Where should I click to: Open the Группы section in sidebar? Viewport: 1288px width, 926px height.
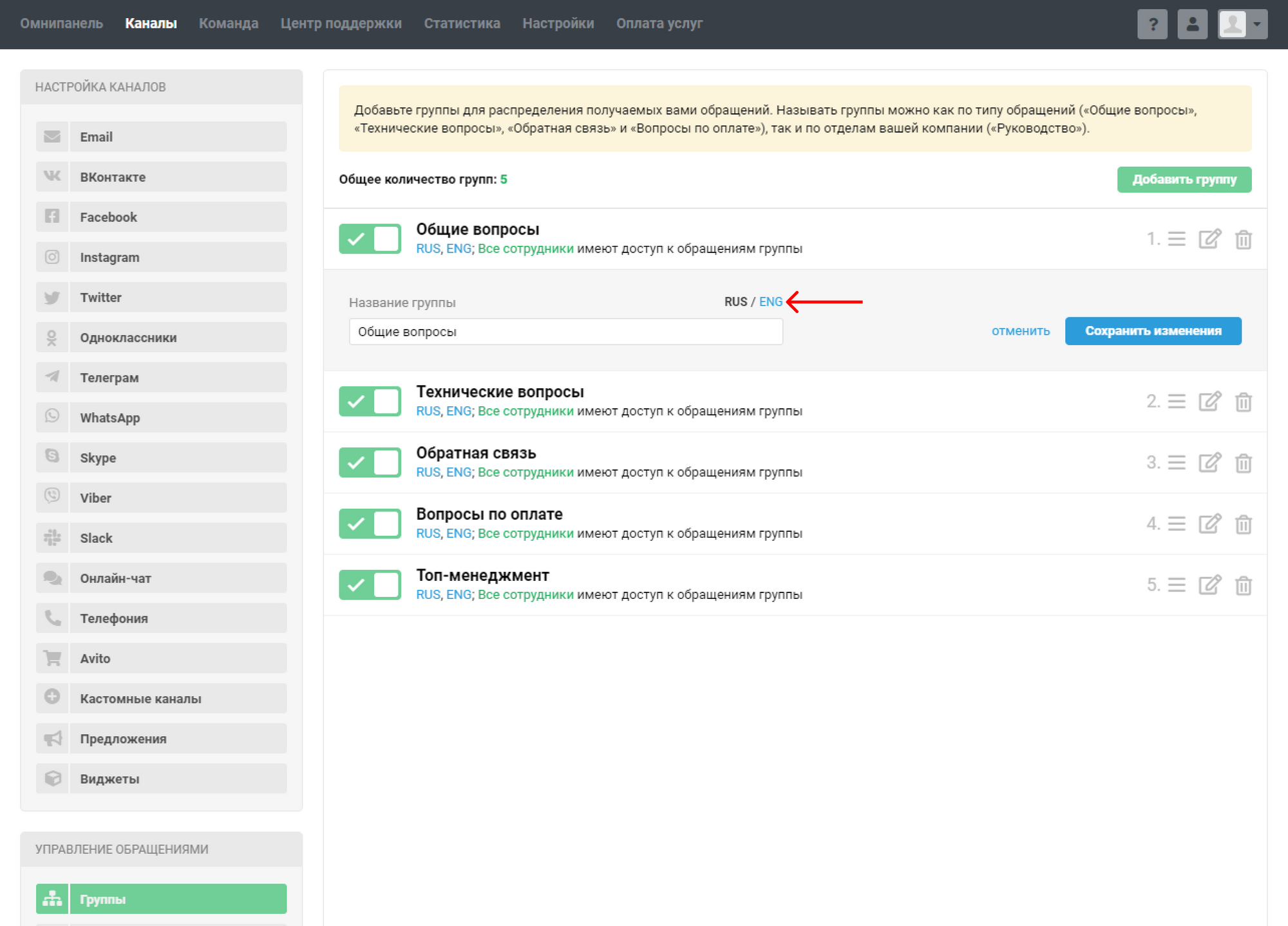pos(161,898)
